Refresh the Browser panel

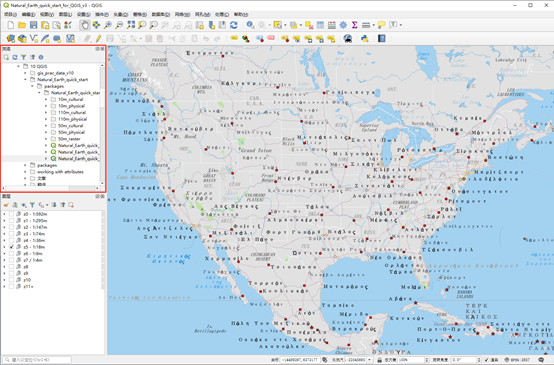point(15,57)
